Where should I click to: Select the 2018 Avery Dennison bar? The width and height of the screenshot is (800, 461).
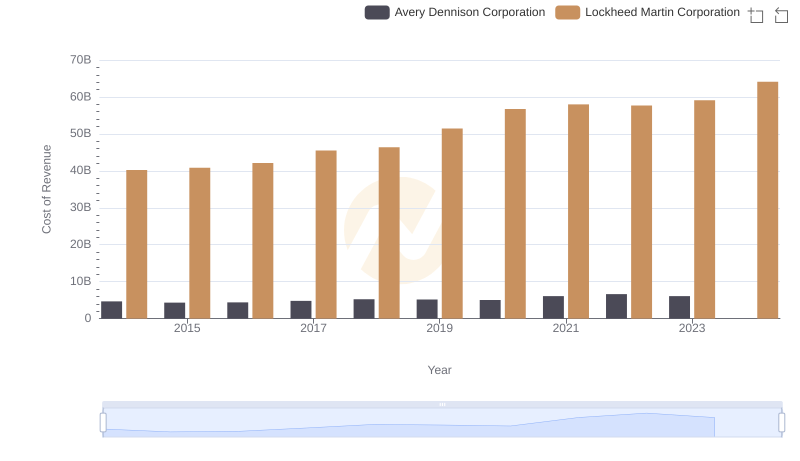(364, 309)
